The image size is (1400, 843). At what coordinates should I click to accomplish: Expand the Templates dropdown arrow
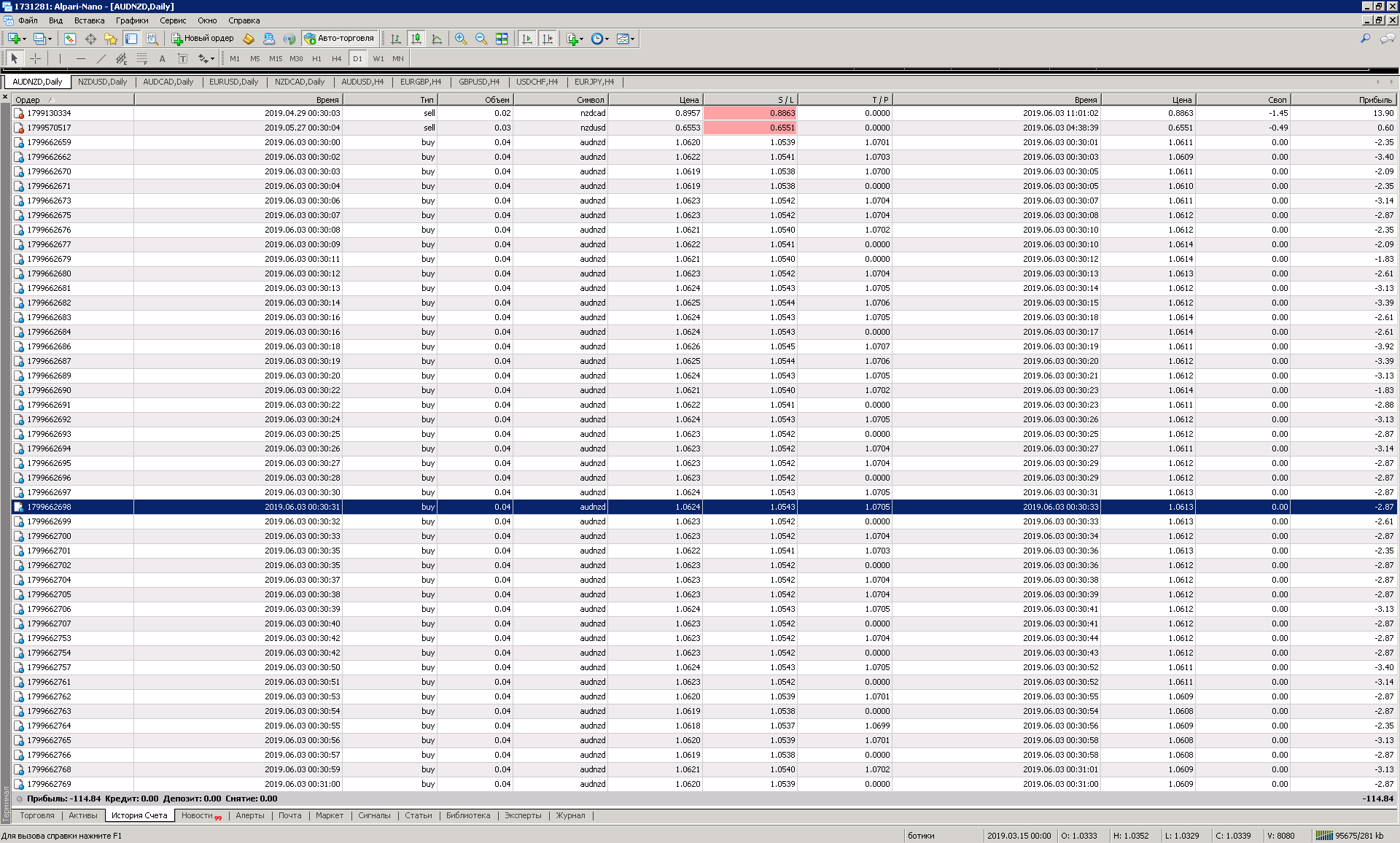pyautogui.click(x=632, y=39)
